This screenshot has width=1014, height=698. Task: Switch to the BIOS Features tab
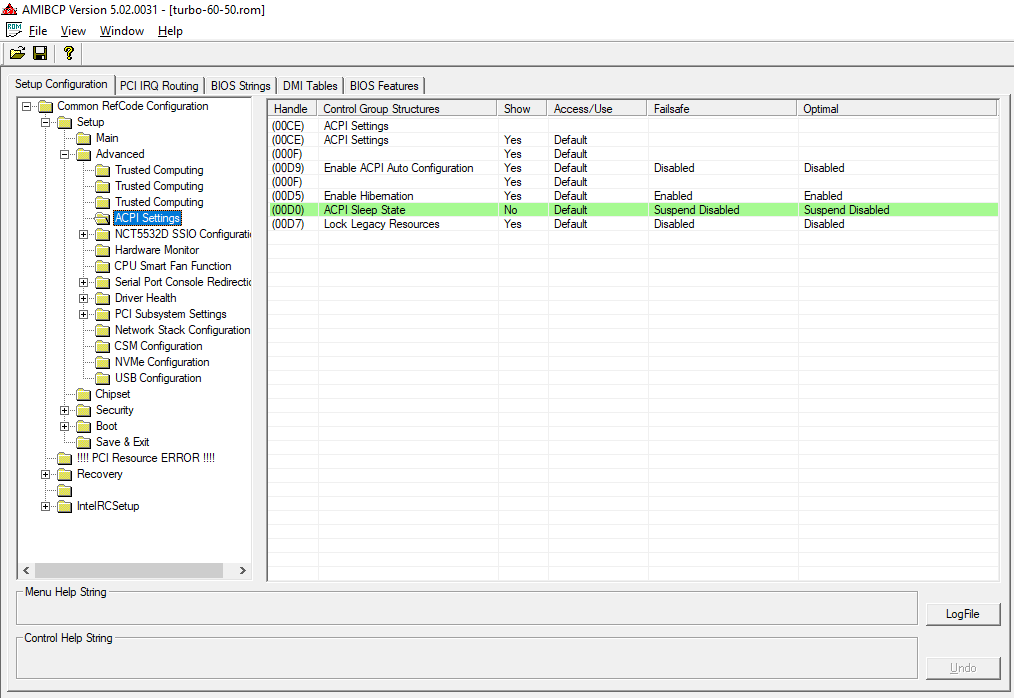384,86
